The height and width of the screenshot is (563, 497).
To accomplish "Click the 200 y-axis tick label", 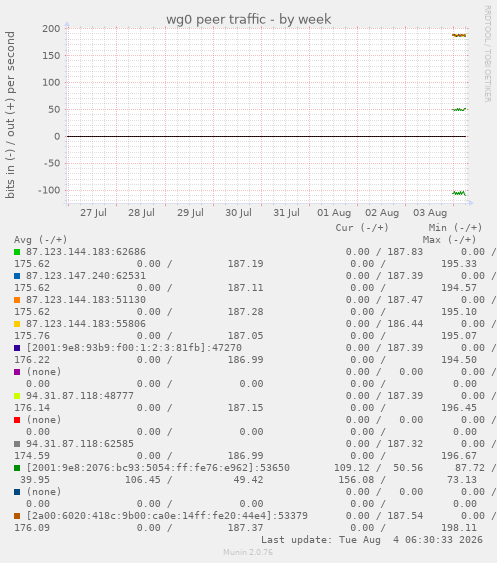I will (51, 29).
